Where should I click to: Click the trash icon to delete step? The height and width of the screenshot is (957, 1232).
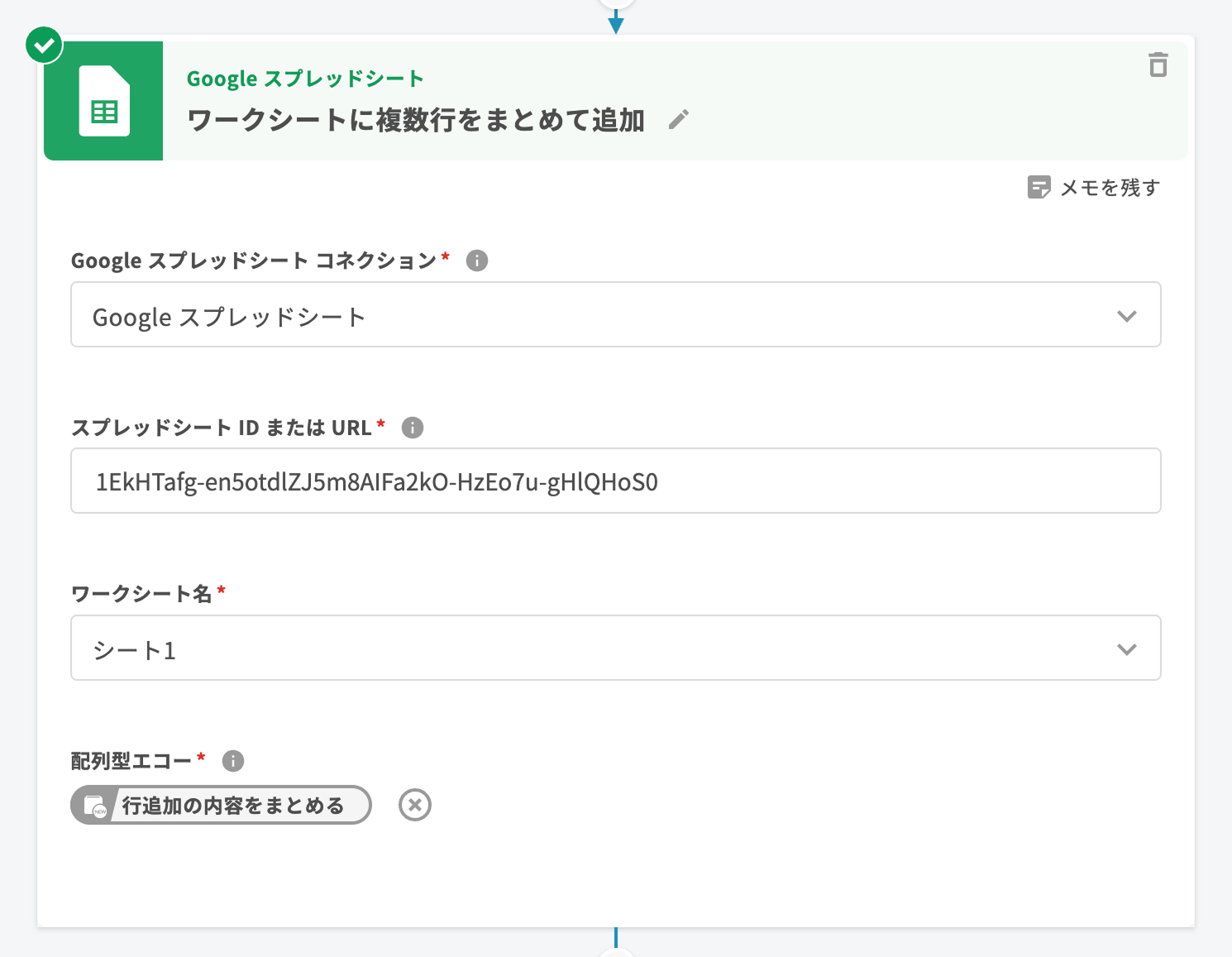[x=1158, y=65]
